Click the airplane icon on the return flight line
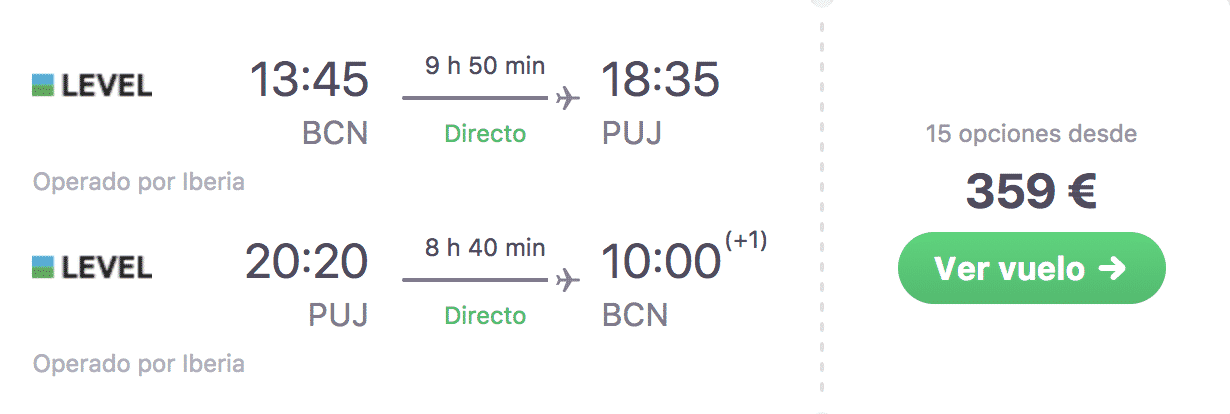1230x414 pixels. (x=567, y=279)
